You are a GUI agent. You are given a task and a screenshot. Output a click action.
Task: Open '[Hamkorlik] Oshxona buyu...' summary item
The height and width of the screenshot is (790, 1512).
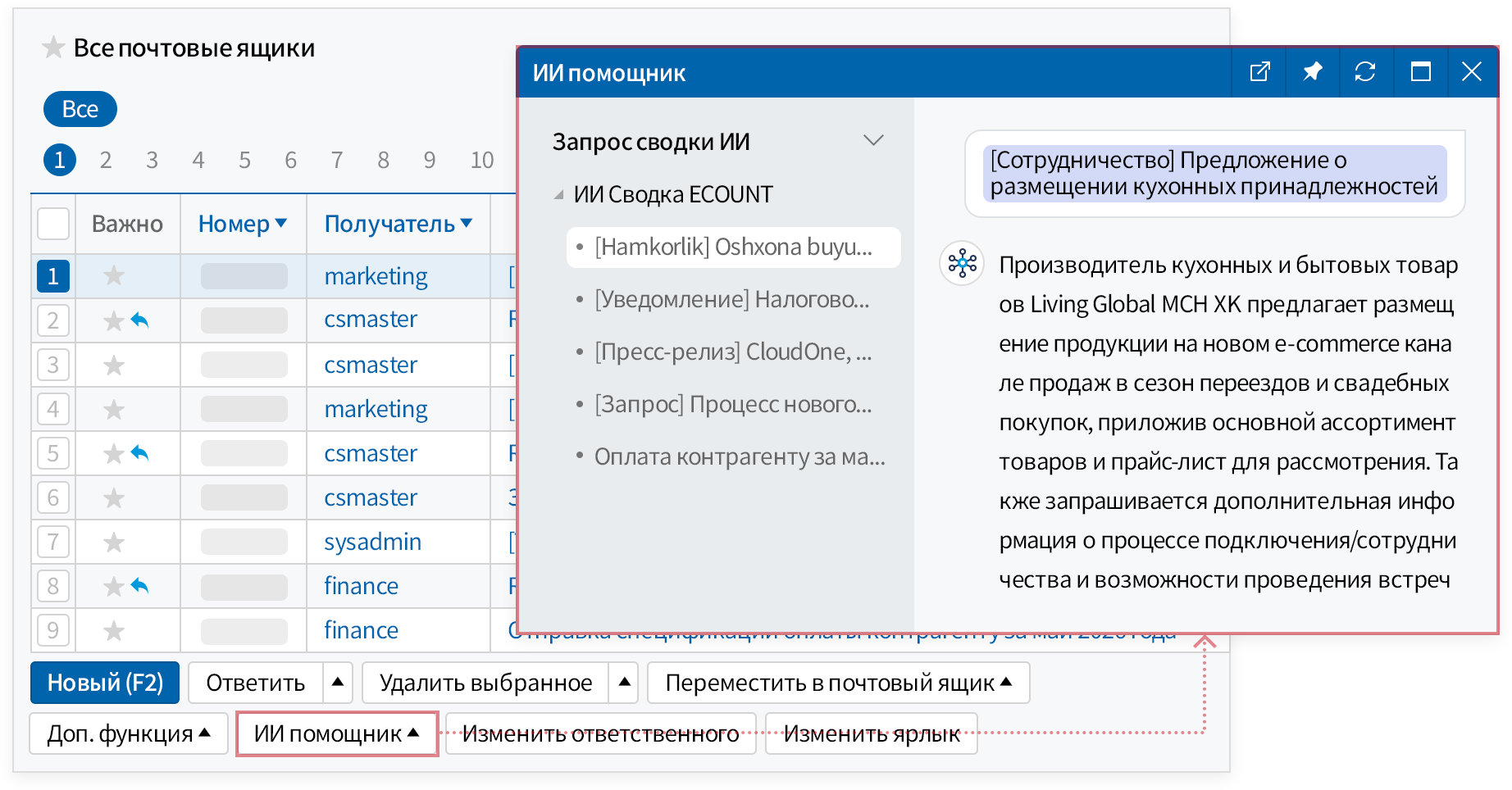pyautogui.click(x=733, y=247)
